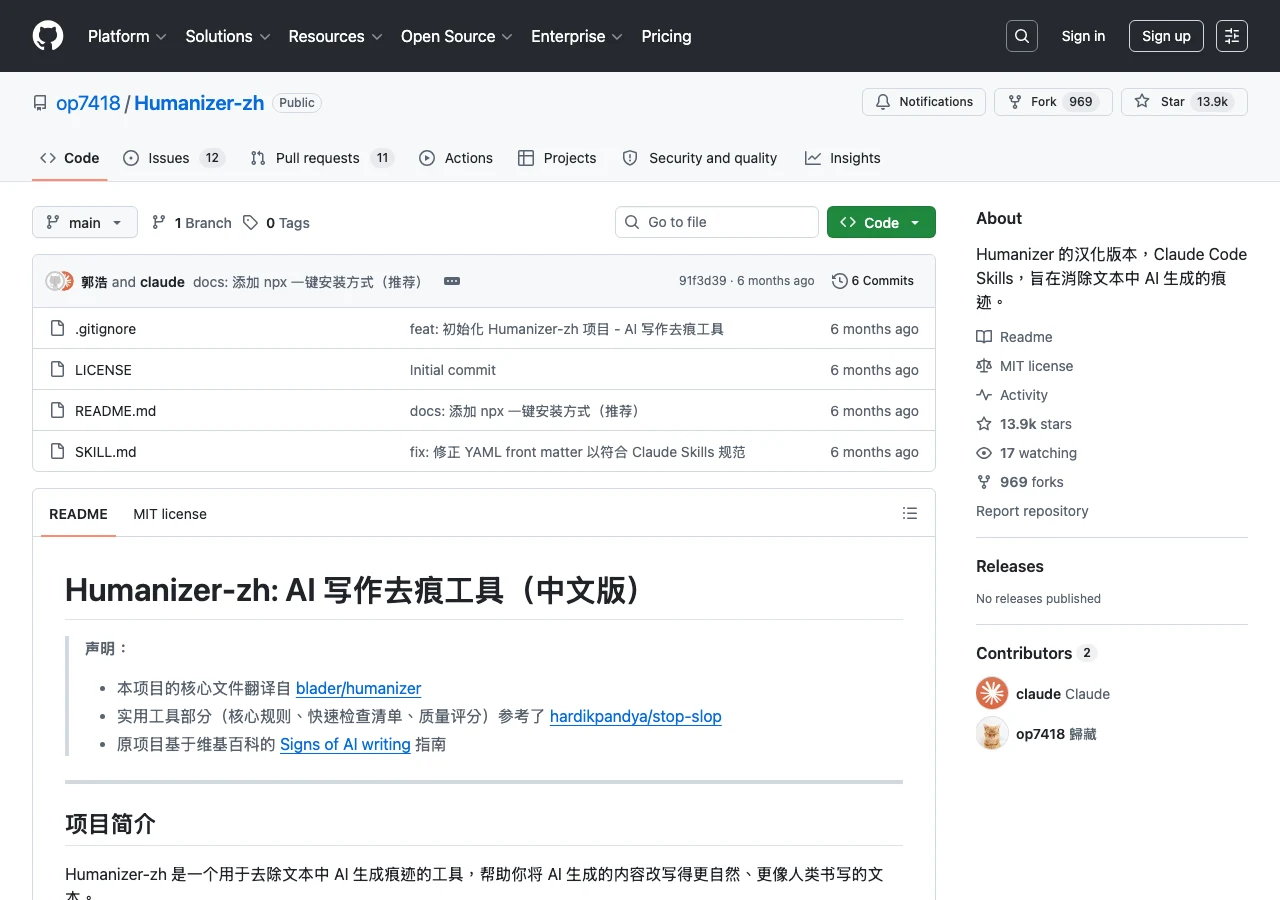Screen dimensions: 1280x900
Task: Select the README tab in file viewer
Action: (x=78, y=514)
